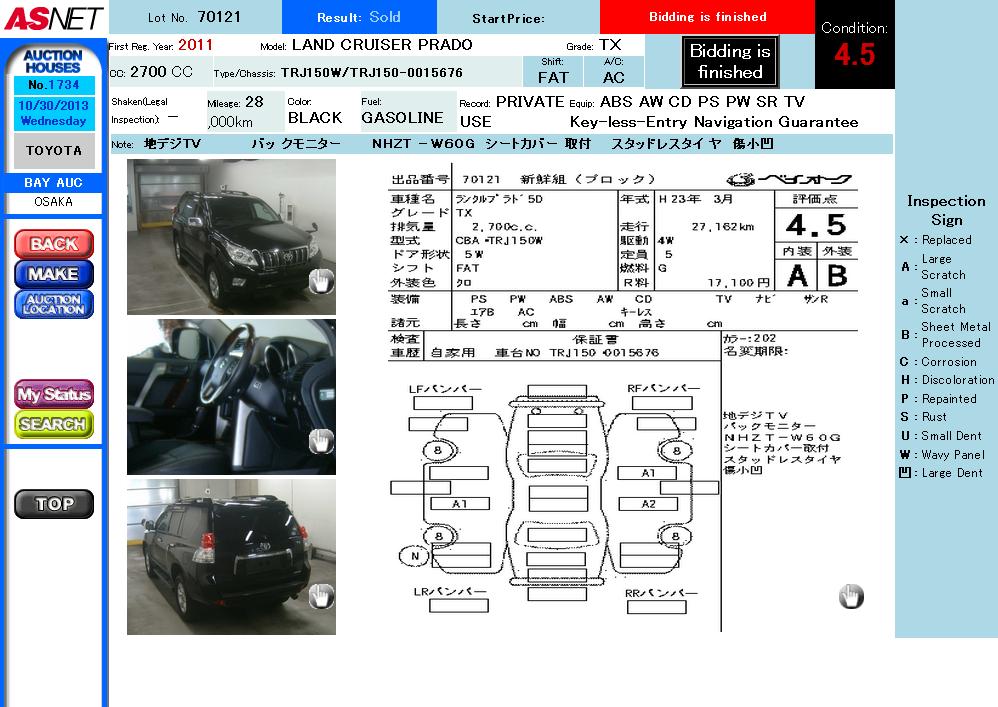This screenshot has height=707, width=998.
Task: Go to TOP page
Action: tap(54, 504)
